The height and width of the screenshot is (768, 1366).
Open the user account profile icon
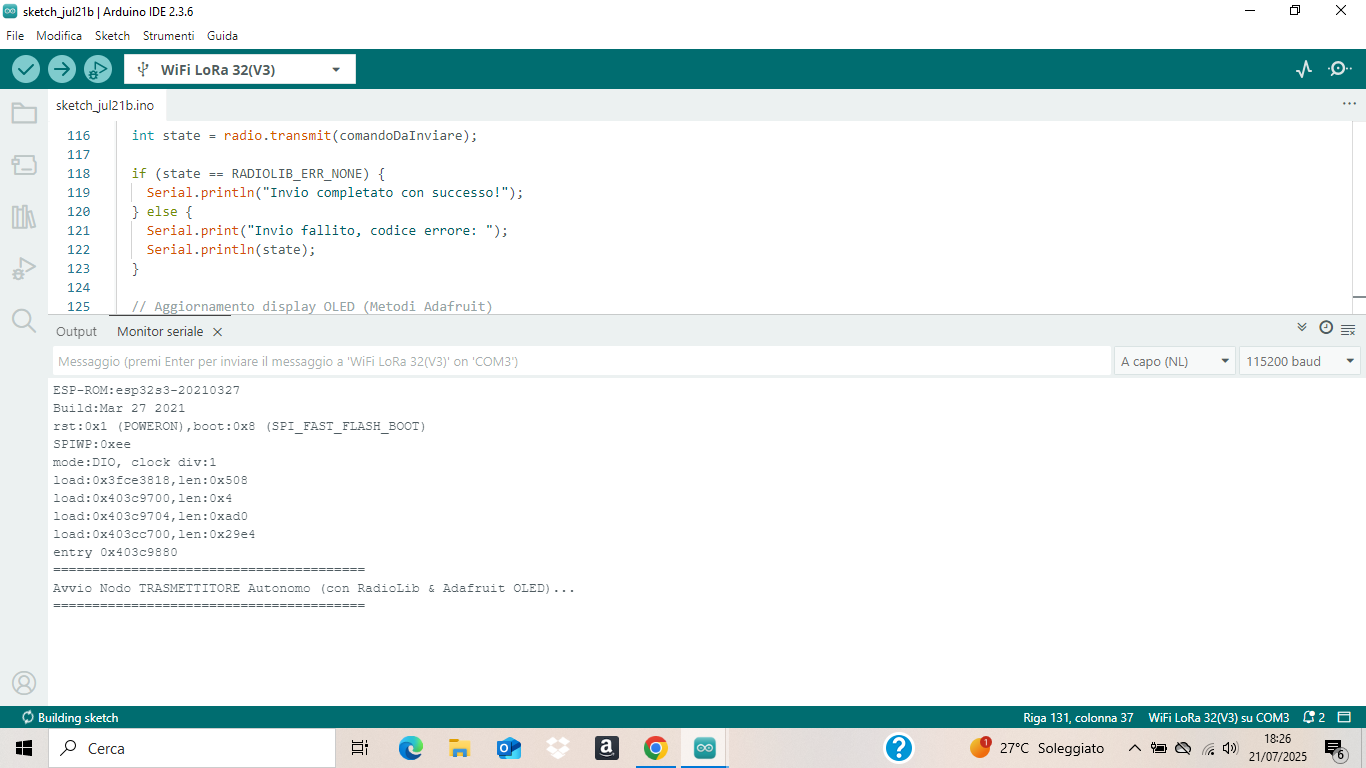pos(24,683)
